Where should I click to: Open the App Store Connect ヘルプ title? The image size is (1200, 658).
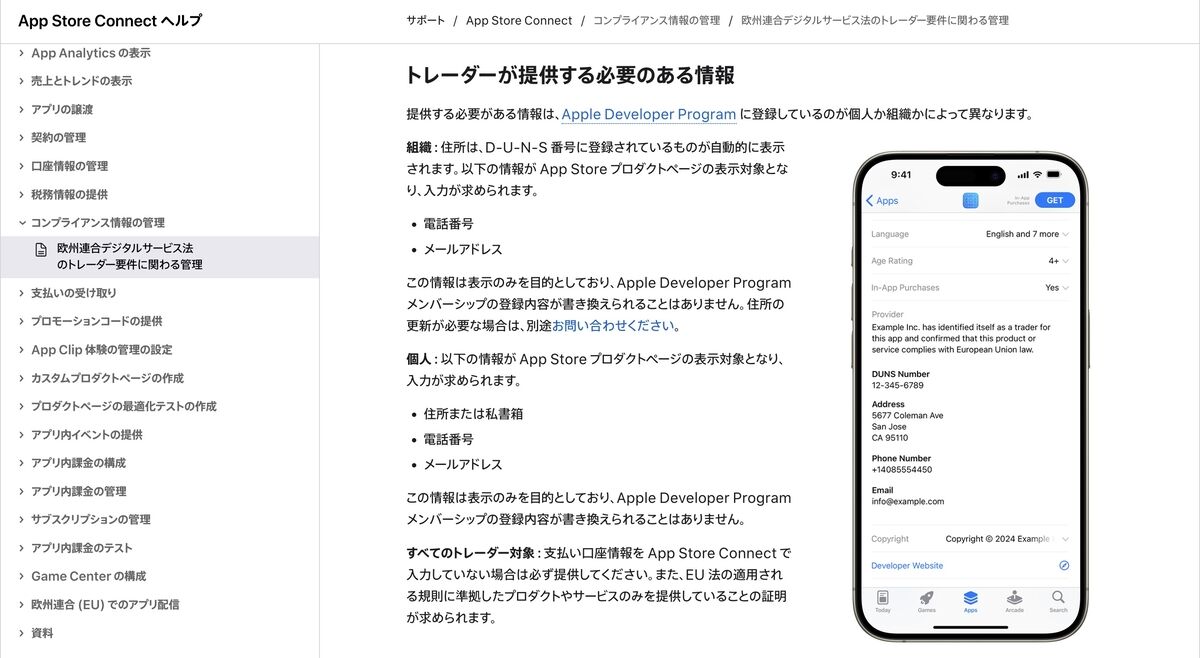coord(110,20)
